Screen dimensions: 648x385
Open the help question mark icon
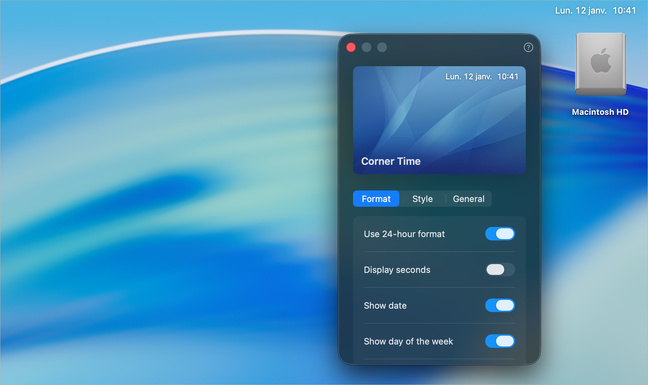(x=528, y=48)
